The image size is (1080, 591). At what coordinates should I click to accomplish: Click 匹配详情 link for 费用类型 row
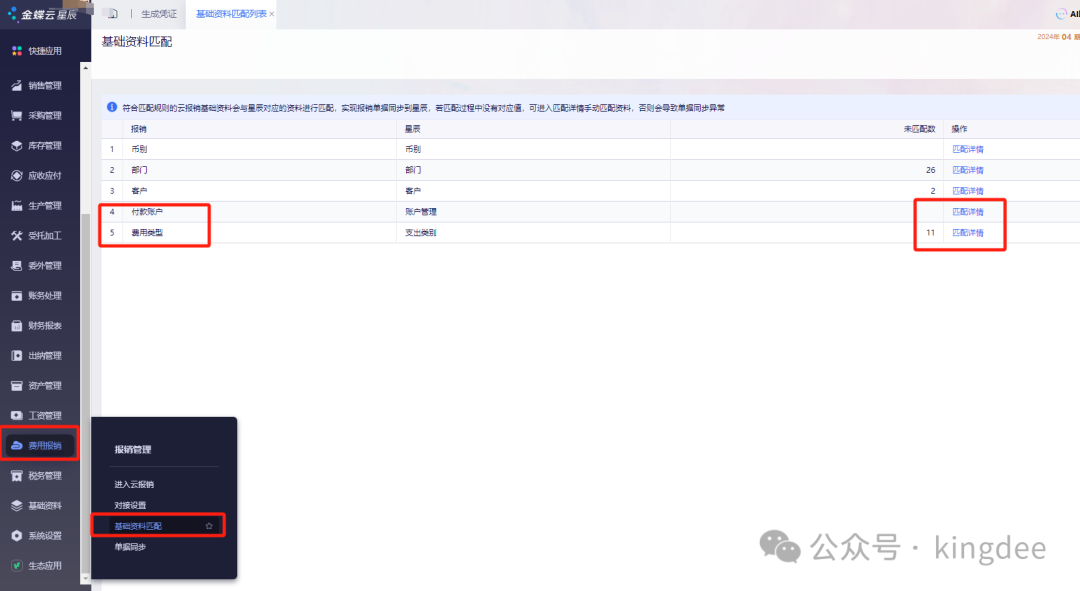coord(967,233)
